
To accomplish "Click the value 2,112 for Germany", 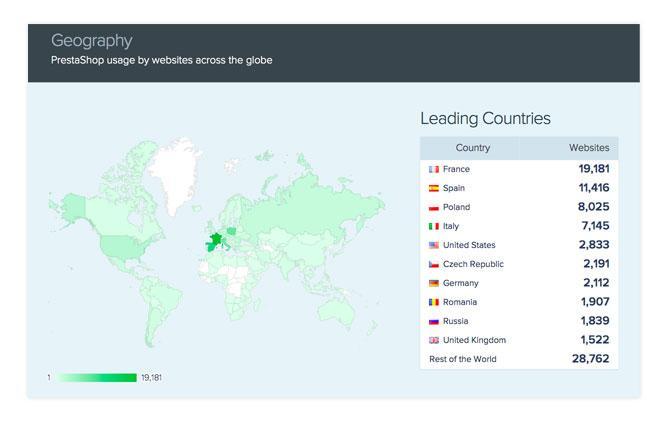I will (596, 283).
